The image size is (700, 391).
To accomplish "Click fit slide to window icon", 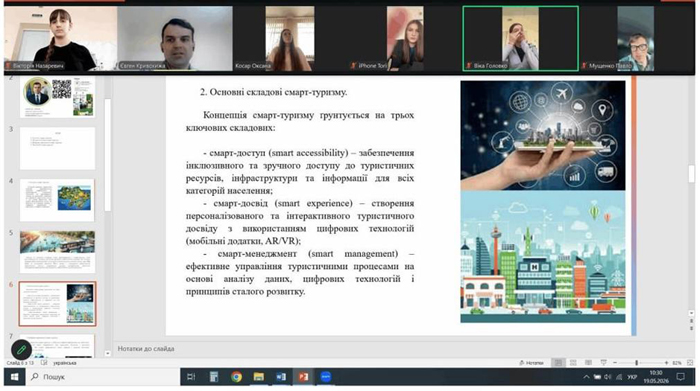I will pos(690,363).
